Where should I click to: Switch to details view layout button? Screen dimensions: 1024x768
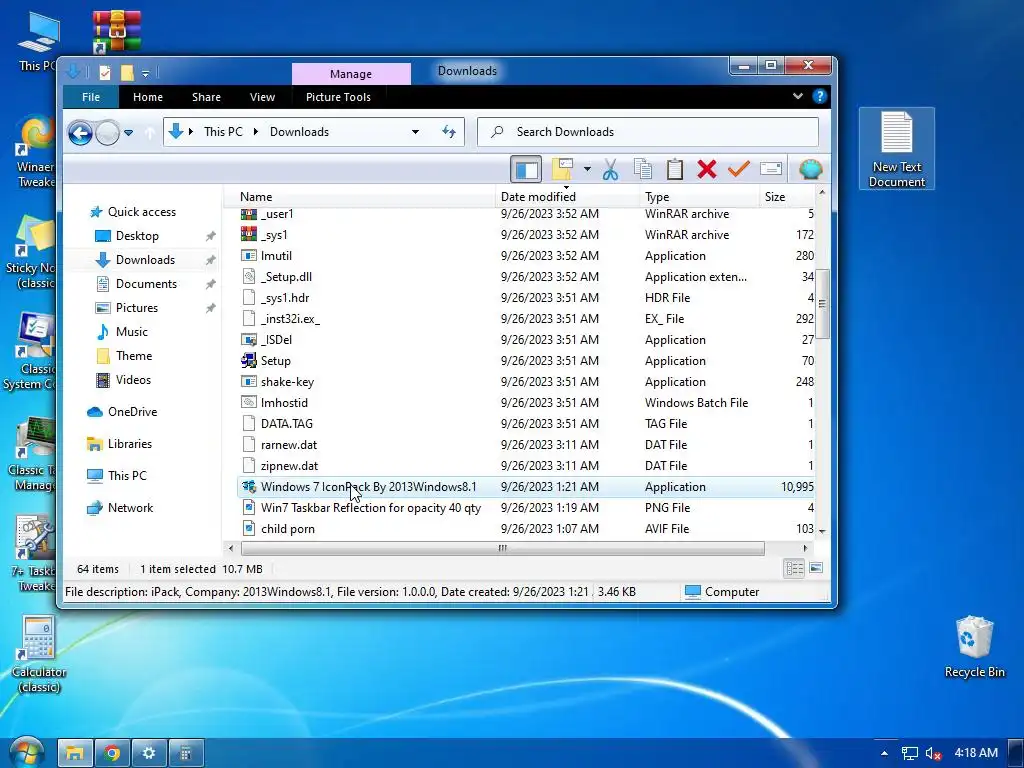pyautogui.click(x=793, y=568)
